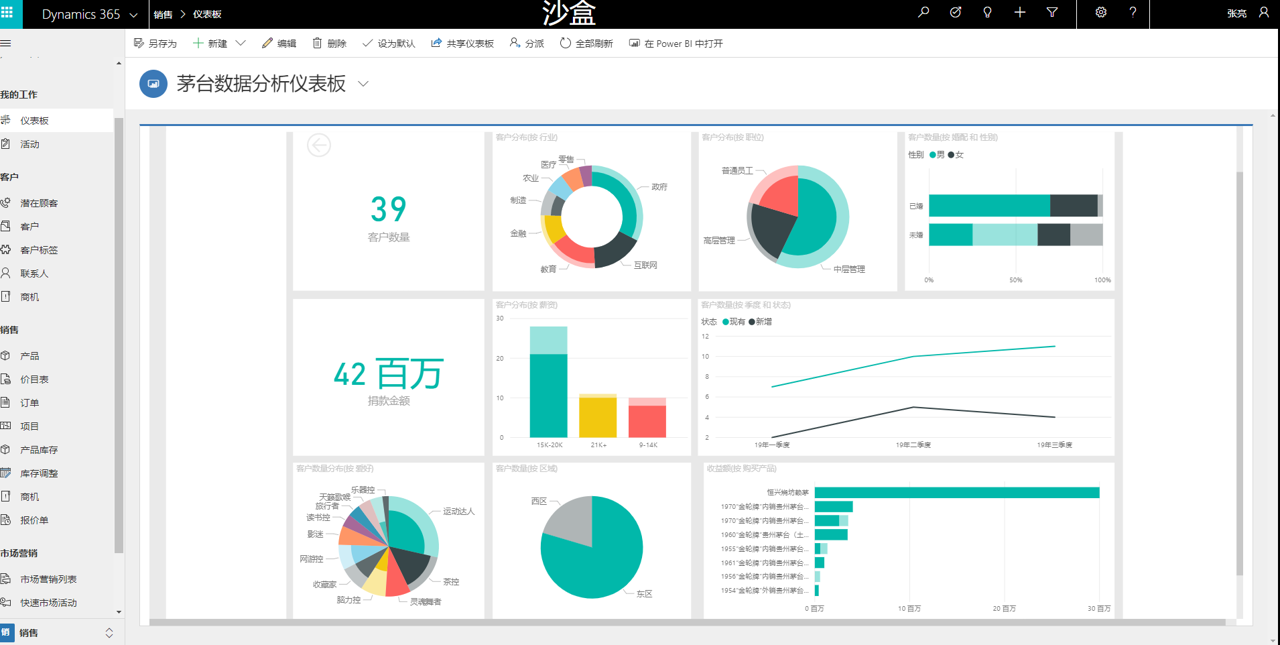
Task: Click the lightbulb assistant icon
Action: pyautogui.click(x=987, y=13)
